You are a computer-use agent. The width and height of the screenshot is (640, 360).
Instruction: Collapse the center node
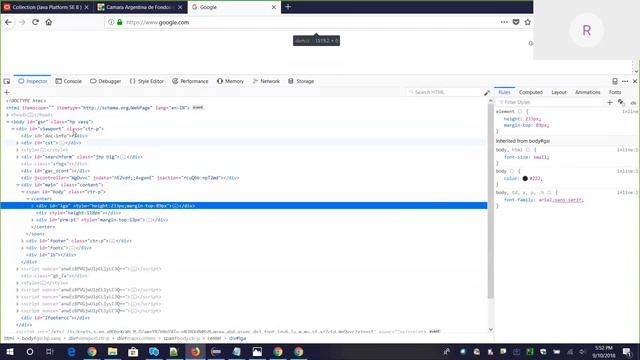tap(28, 199)
